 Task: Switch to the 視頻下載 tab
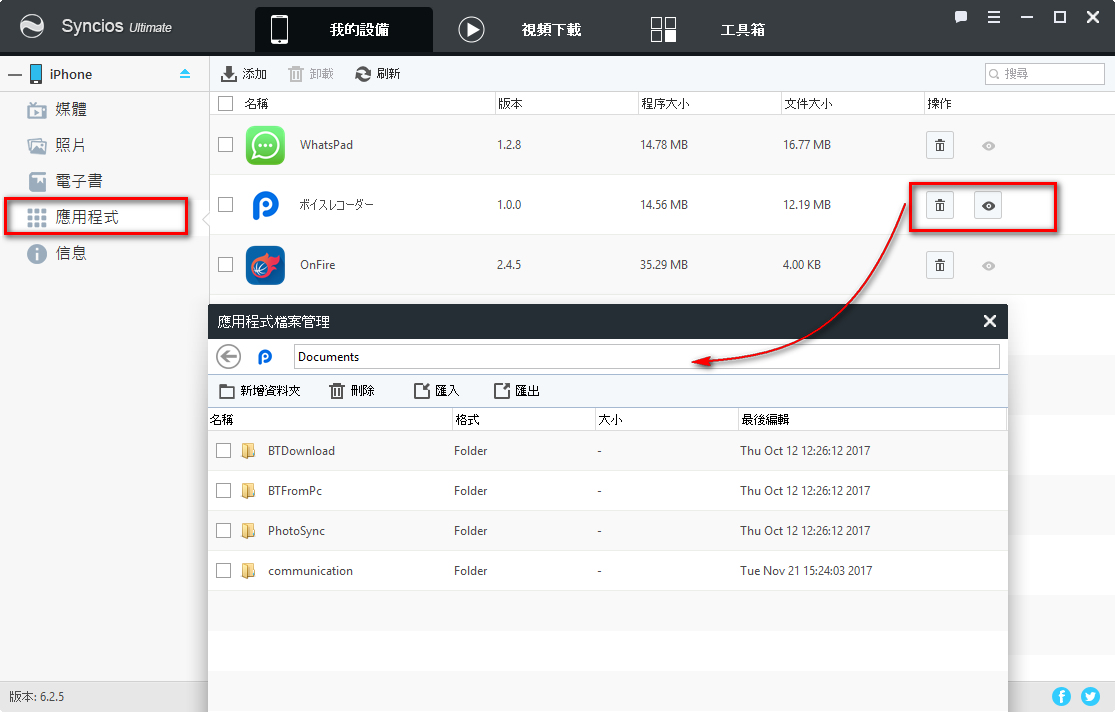click(520, 29)
